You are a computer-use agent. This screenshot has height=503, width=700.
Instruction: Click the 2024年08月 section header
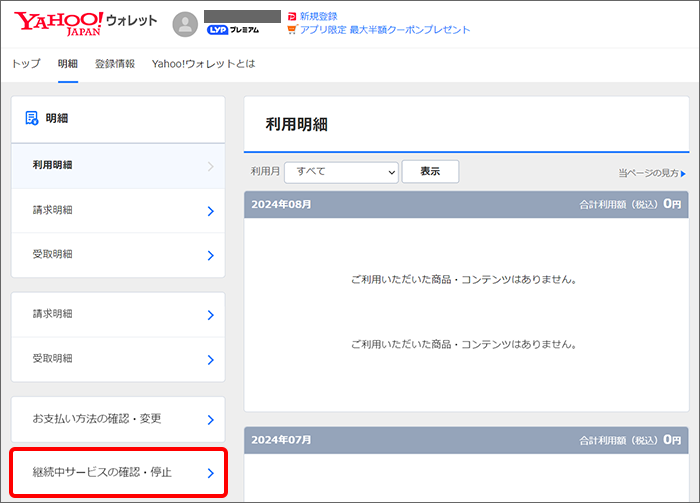point(466,204)
